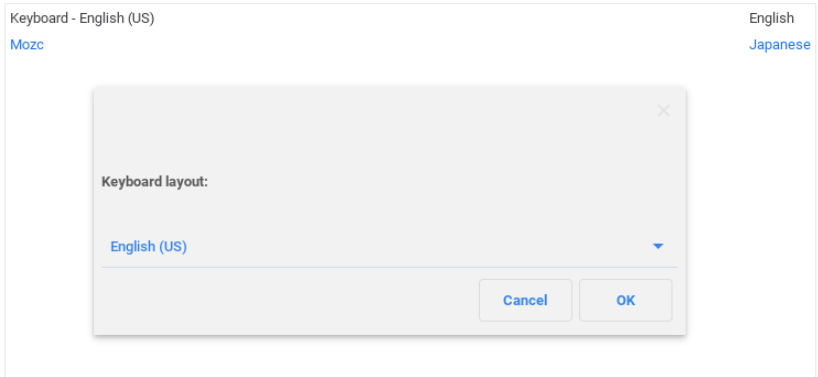The image size is (818, 377).
Task: Click the English (US) selected value text
Action: 149,246
